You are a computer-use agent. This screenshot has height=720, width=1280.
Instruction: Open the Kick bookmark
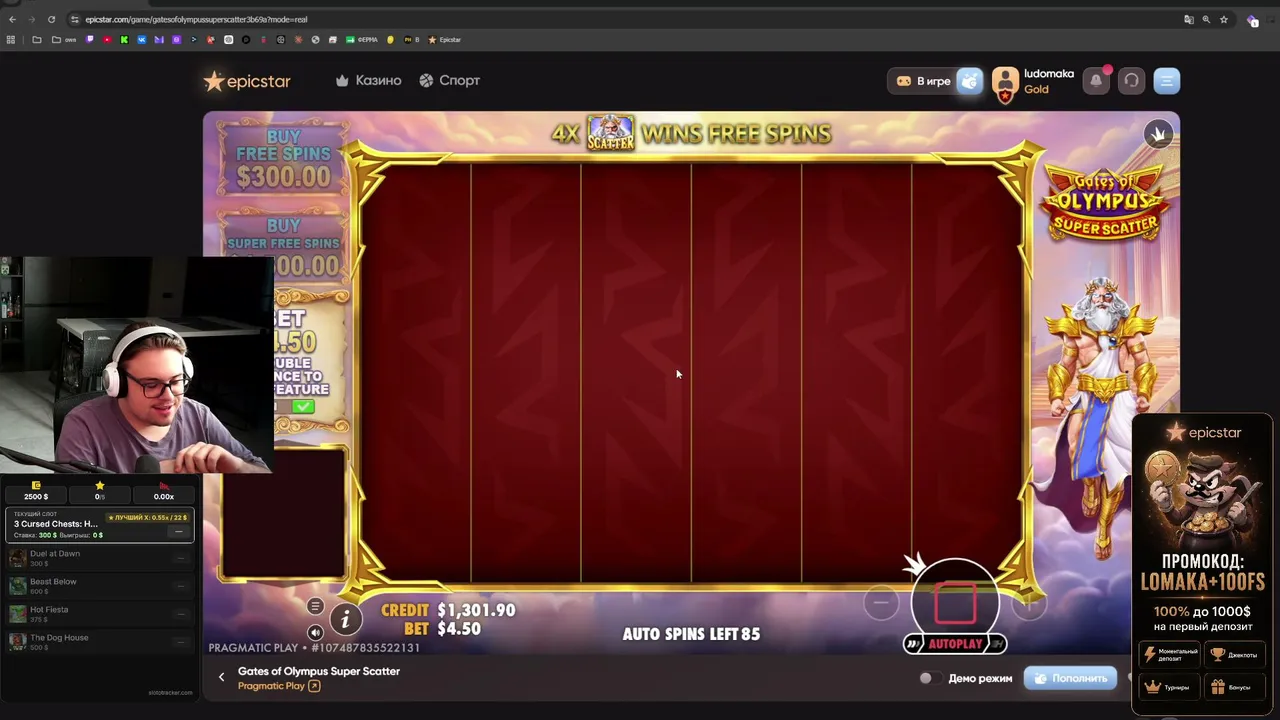pyautogui.click(x=124, y=40)
